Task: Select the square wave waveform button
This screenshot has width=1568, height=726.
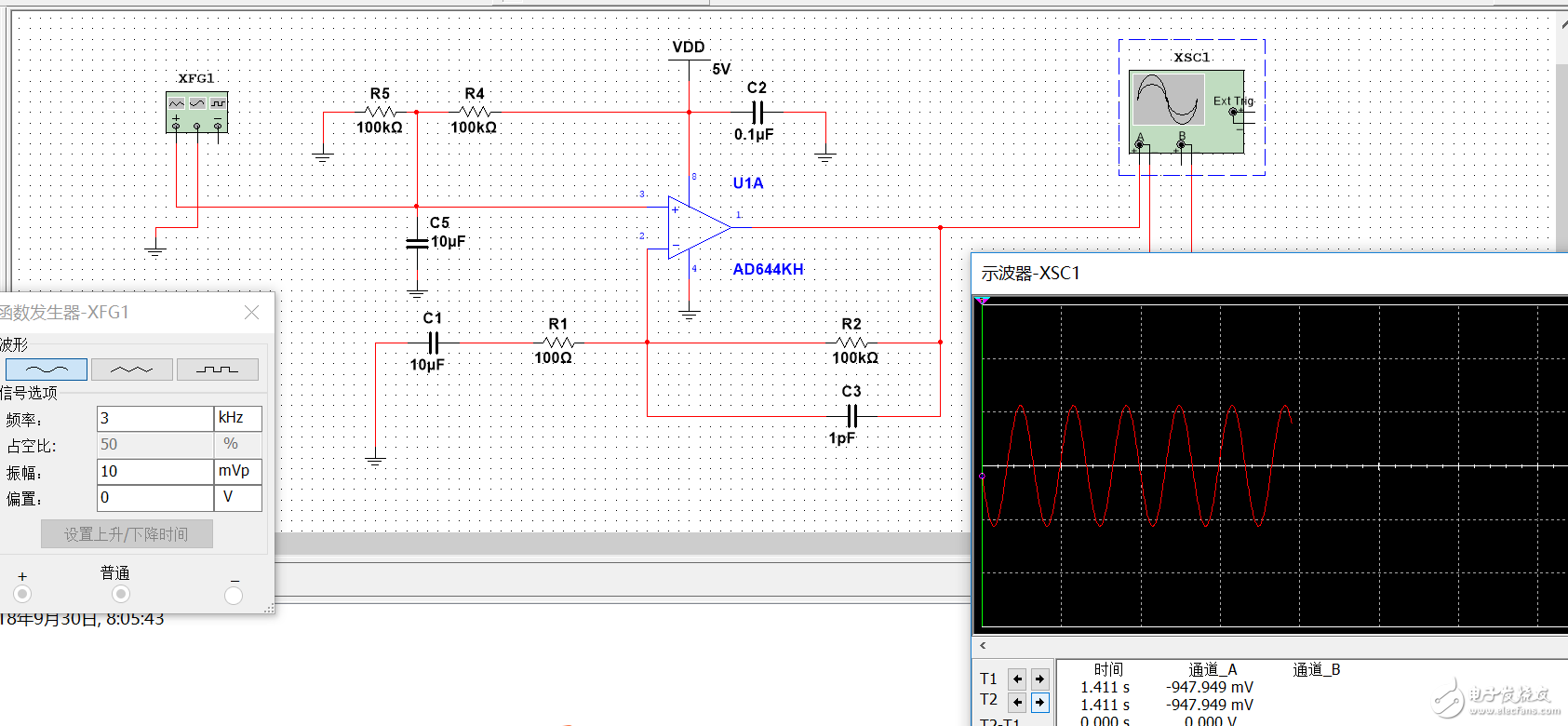Action: tap(218, 370)
